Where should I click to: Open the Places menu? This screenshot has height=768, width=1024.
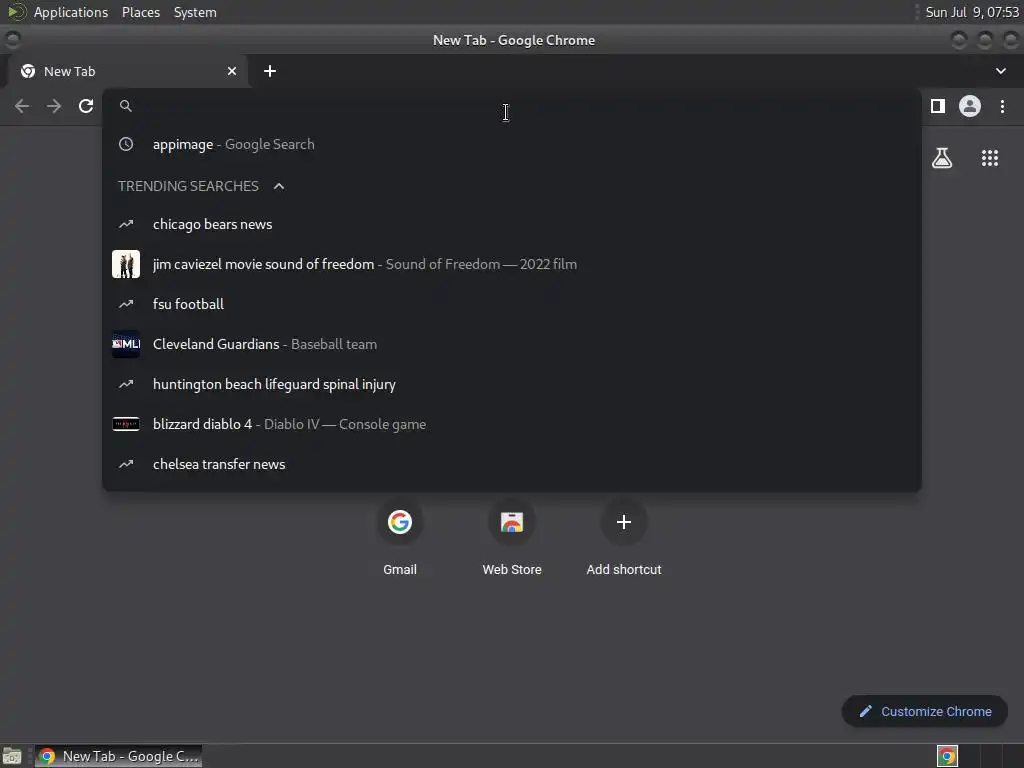coord(141,12)
